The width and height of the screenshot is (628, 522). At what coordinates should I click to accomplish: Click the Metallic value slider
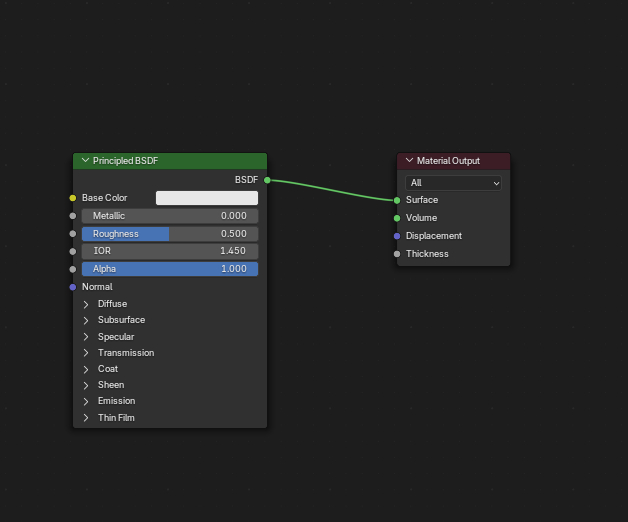[170, 216]
